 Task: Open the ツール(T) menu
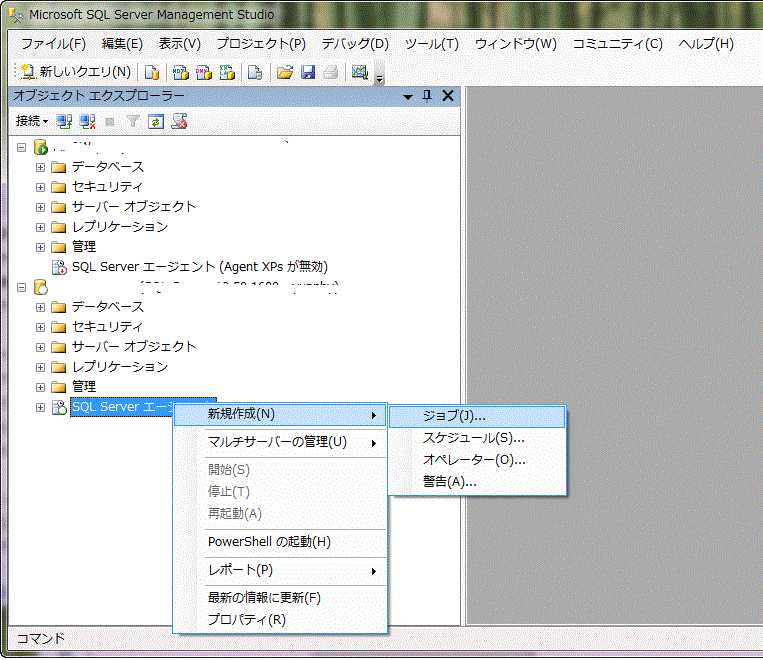(x=432, y=44)
